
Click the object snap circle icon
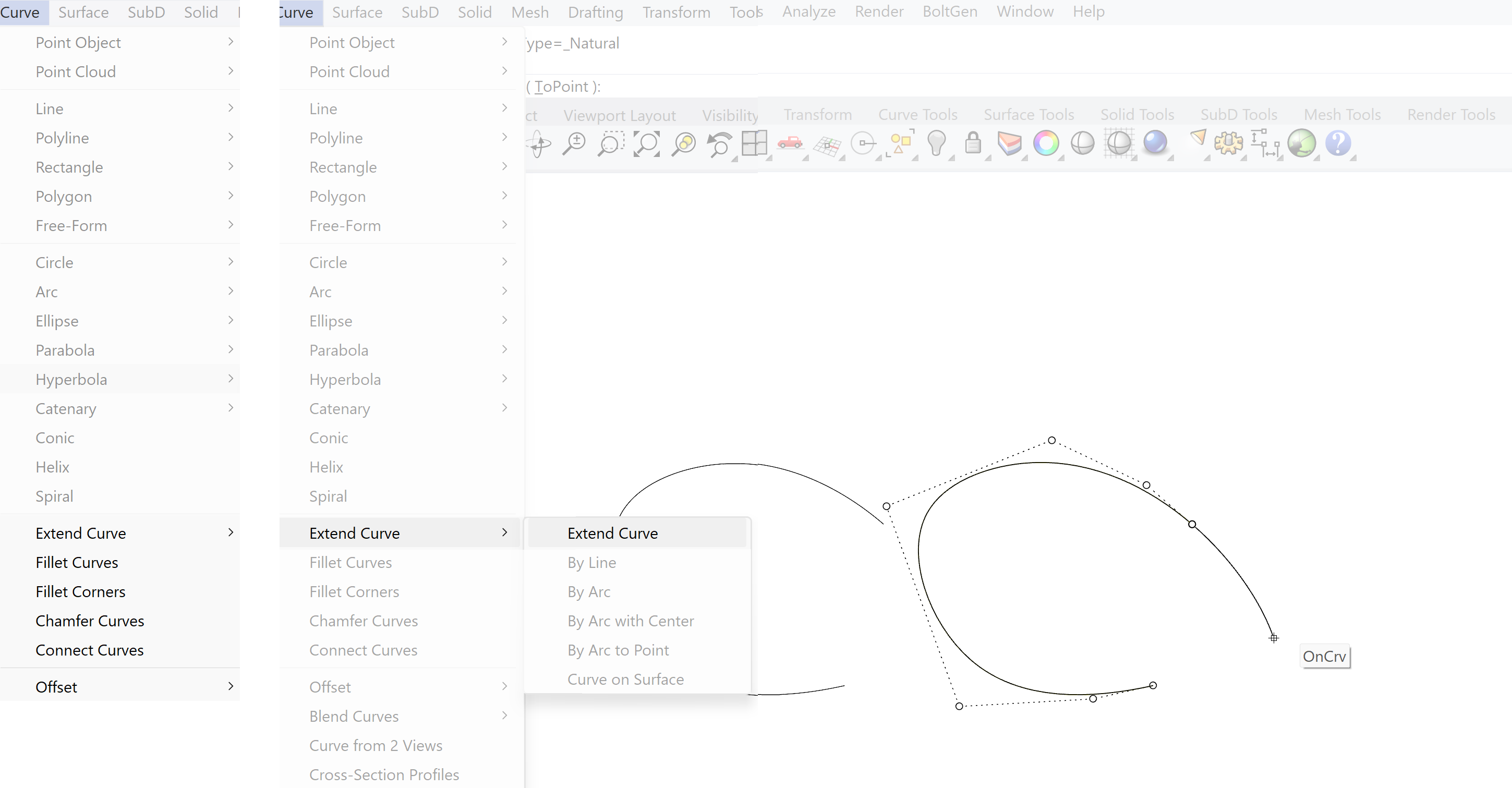[863, 144]
